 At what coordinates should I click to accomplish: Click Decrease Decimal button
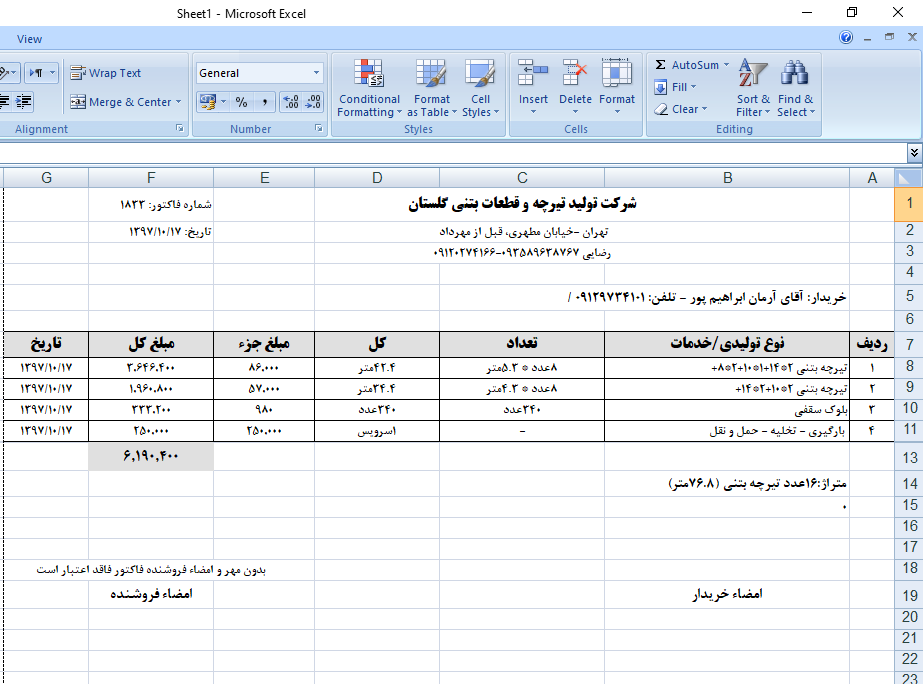point(313,102)
